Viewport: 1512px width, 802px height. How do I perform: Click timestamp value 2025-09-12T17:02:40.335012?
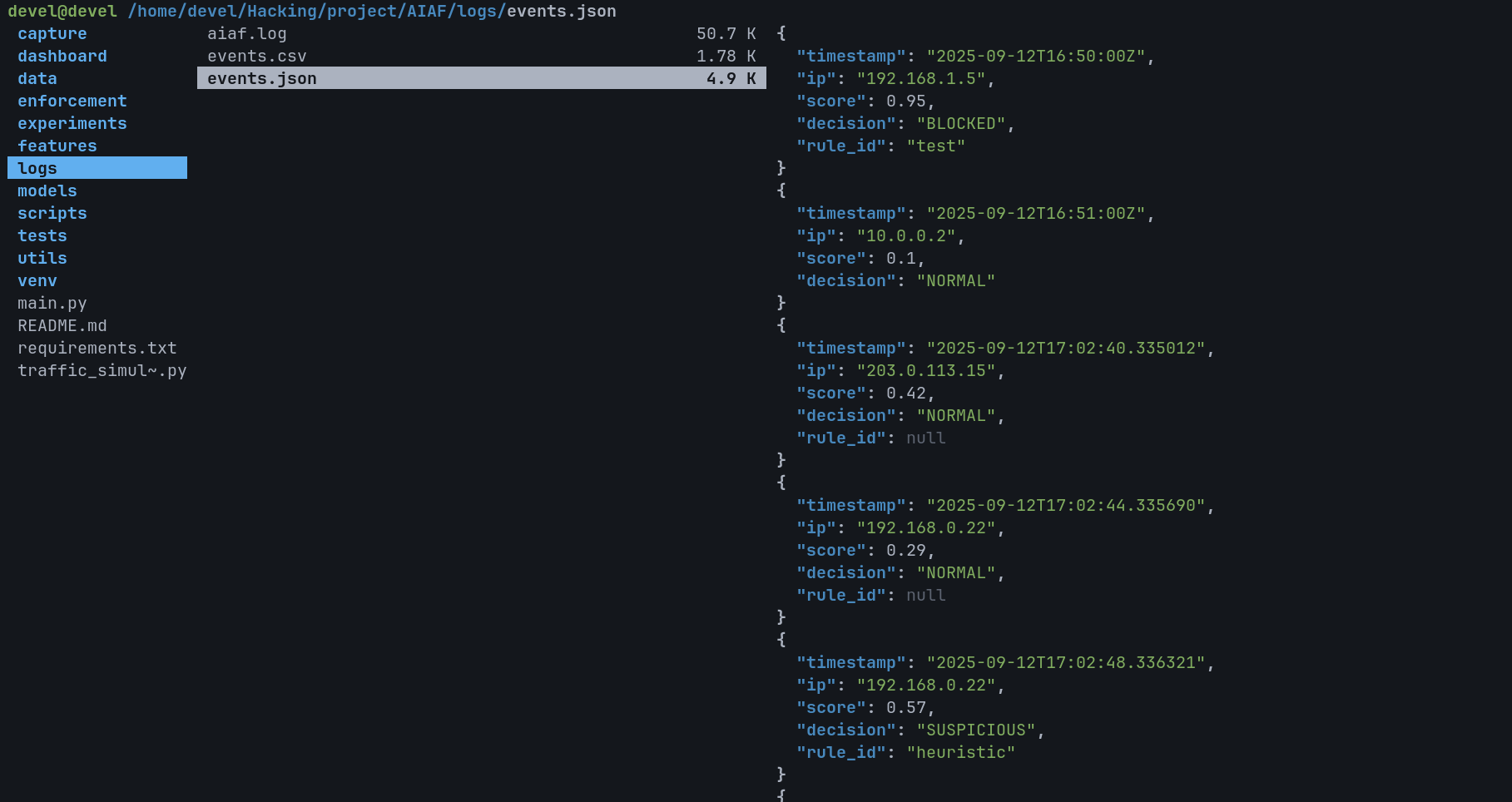click(1066, 349)
